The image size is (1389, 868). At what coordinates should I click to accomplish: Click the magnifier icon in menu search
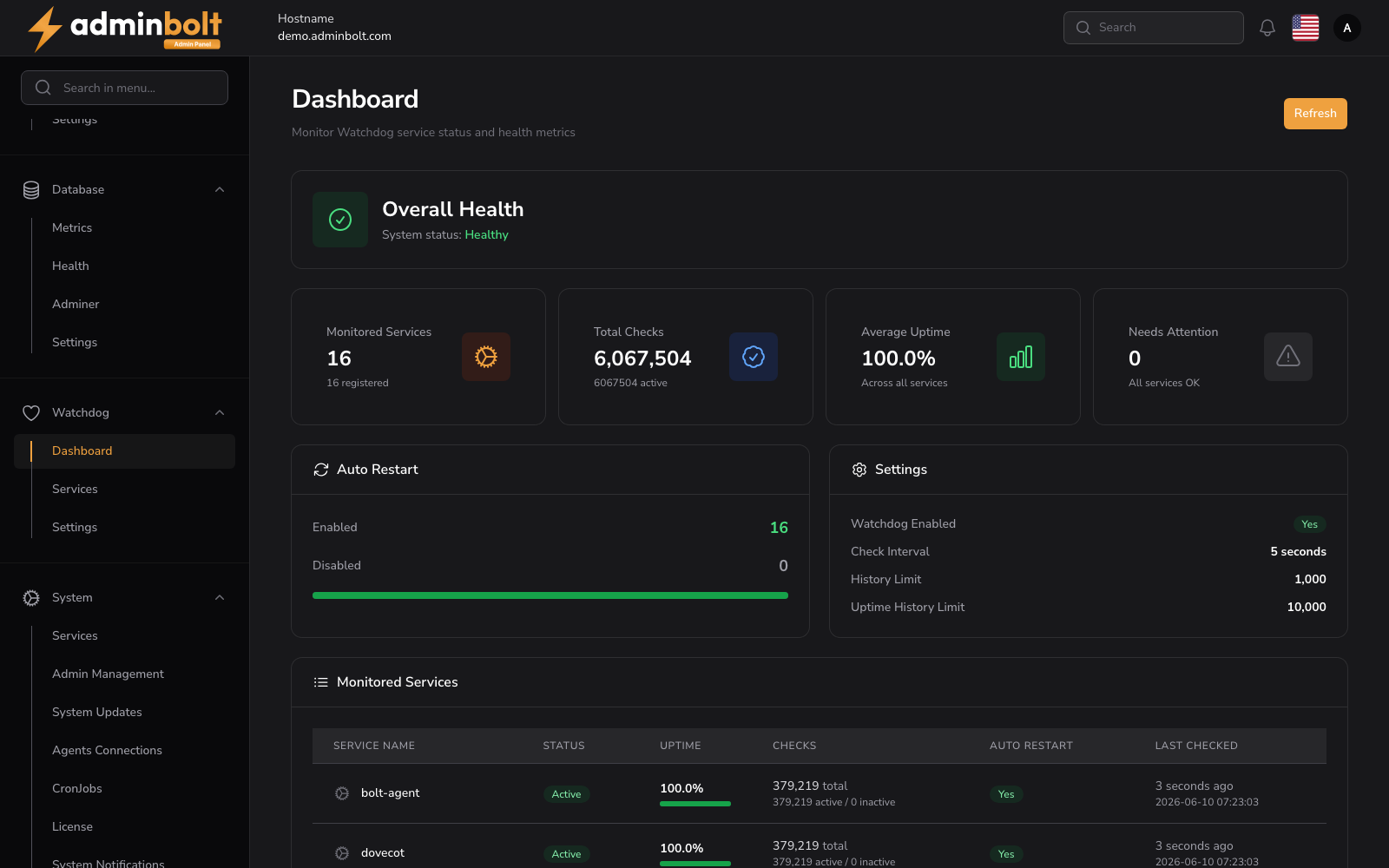[43, 88]
